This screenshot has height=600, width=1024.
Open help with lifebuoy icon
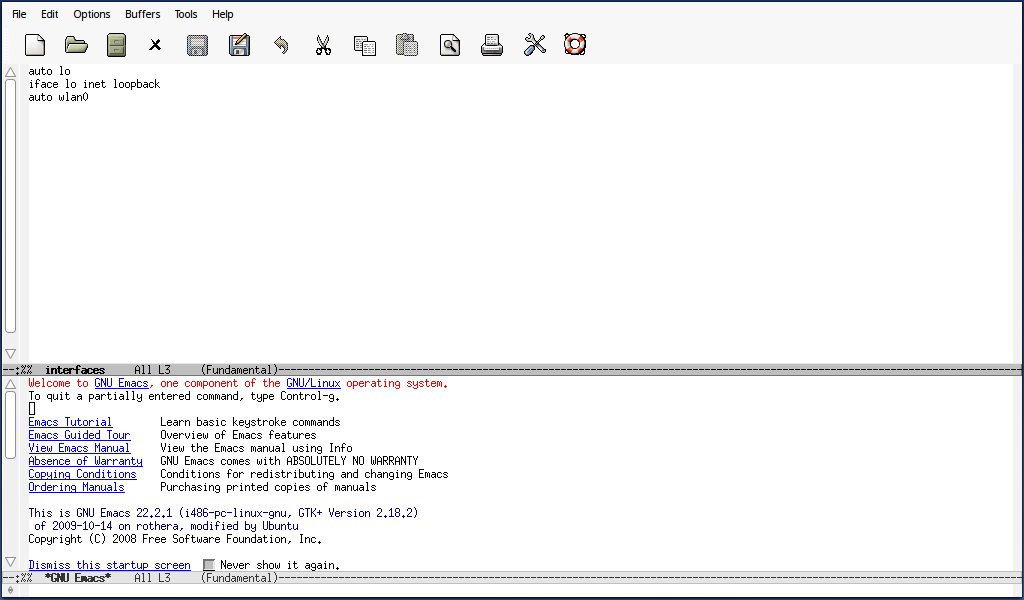[575, 45]
